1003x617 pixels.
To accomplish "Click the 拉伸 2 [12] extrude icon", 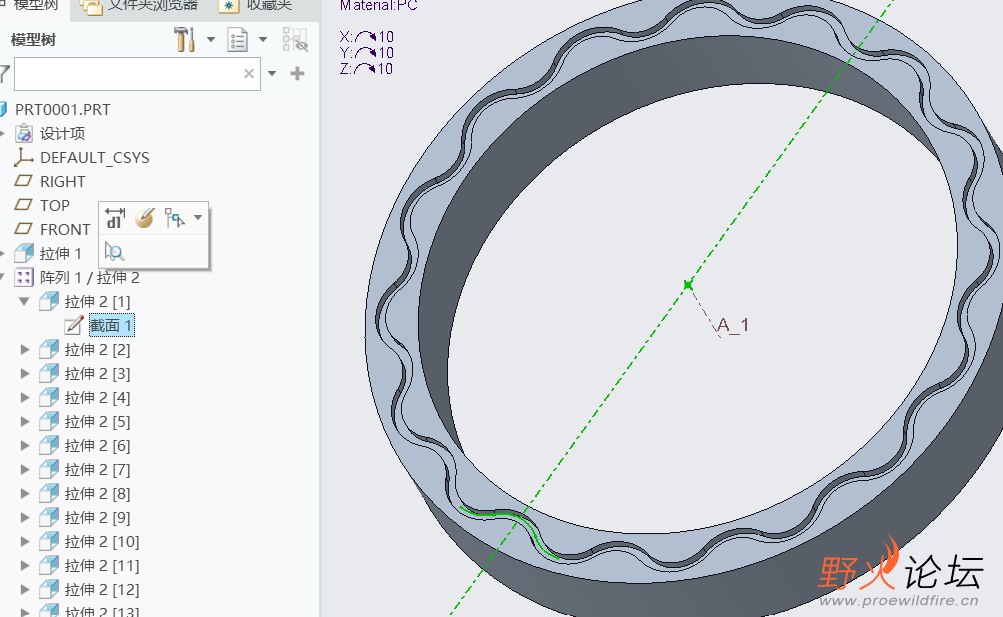I will point(49,590).
